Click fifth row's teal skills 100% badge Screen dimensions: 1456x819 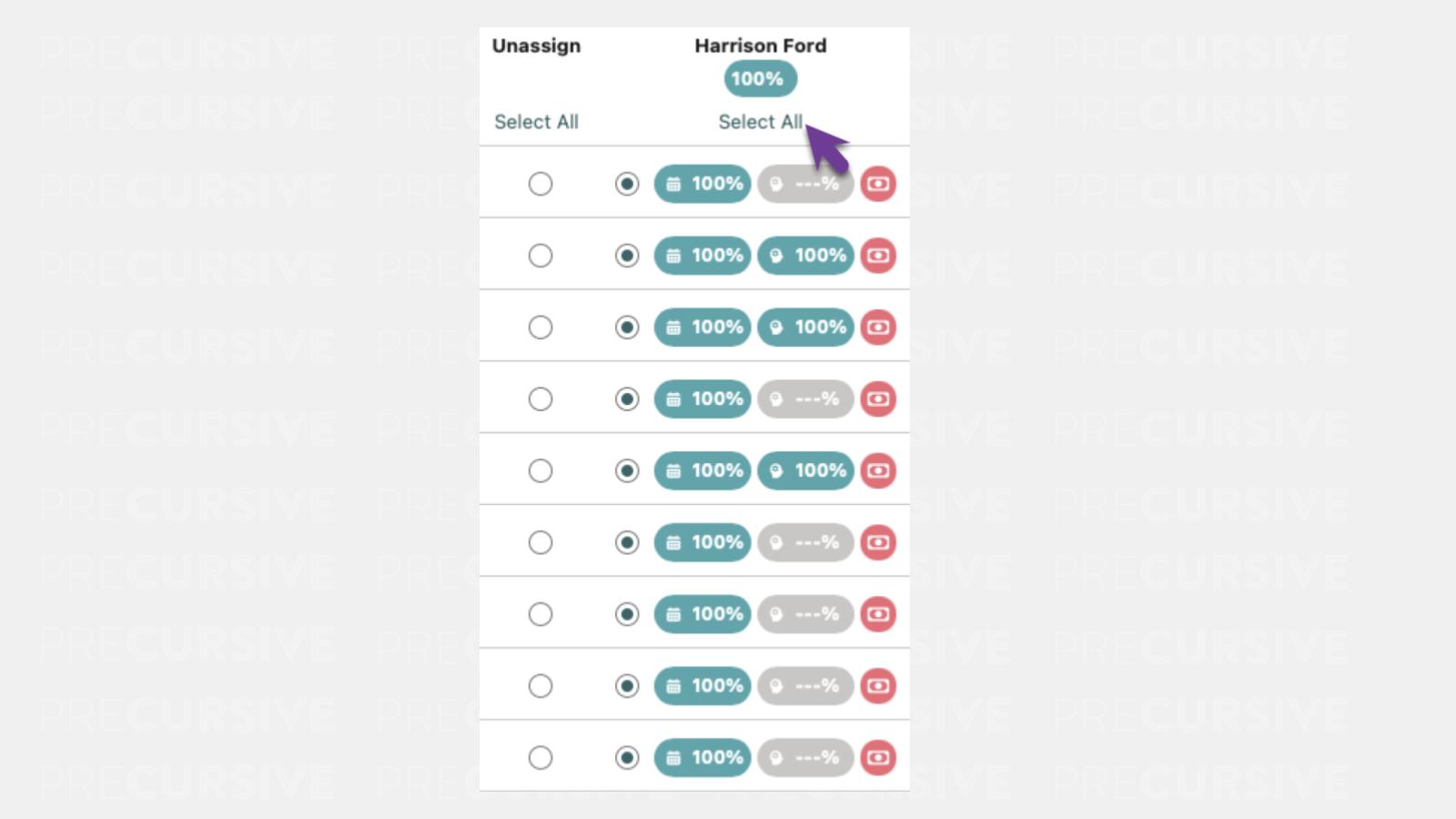pos(805,470)
